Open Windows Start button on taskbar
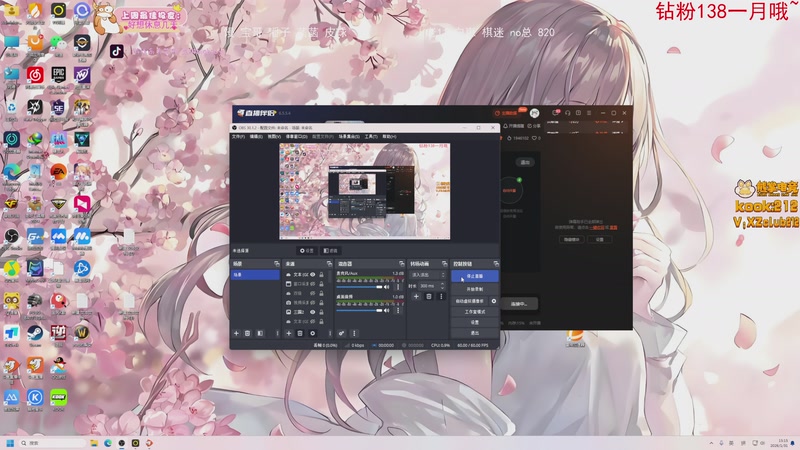The width and height of the screenshot is (800, 450). coord(10,443)
